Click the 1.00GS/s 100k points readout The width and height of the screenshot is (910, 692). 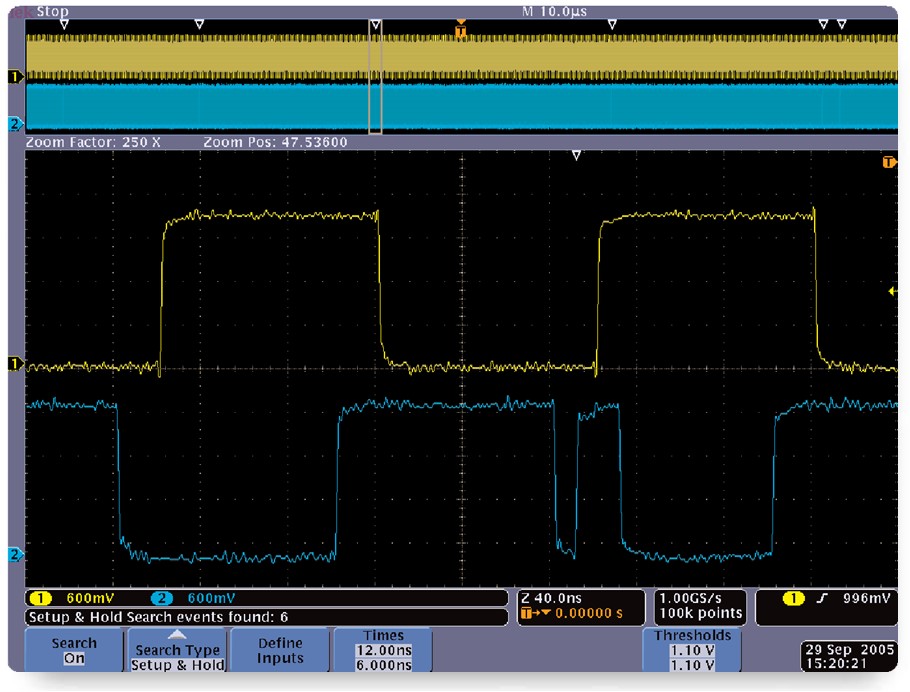[x=700, y=605]
